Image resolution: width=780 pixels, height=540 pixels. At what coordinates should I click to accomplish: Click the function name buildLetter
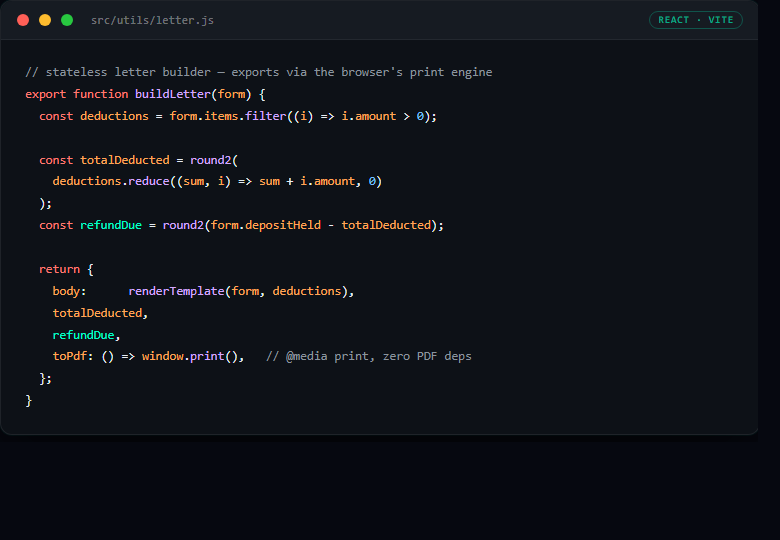173,94
